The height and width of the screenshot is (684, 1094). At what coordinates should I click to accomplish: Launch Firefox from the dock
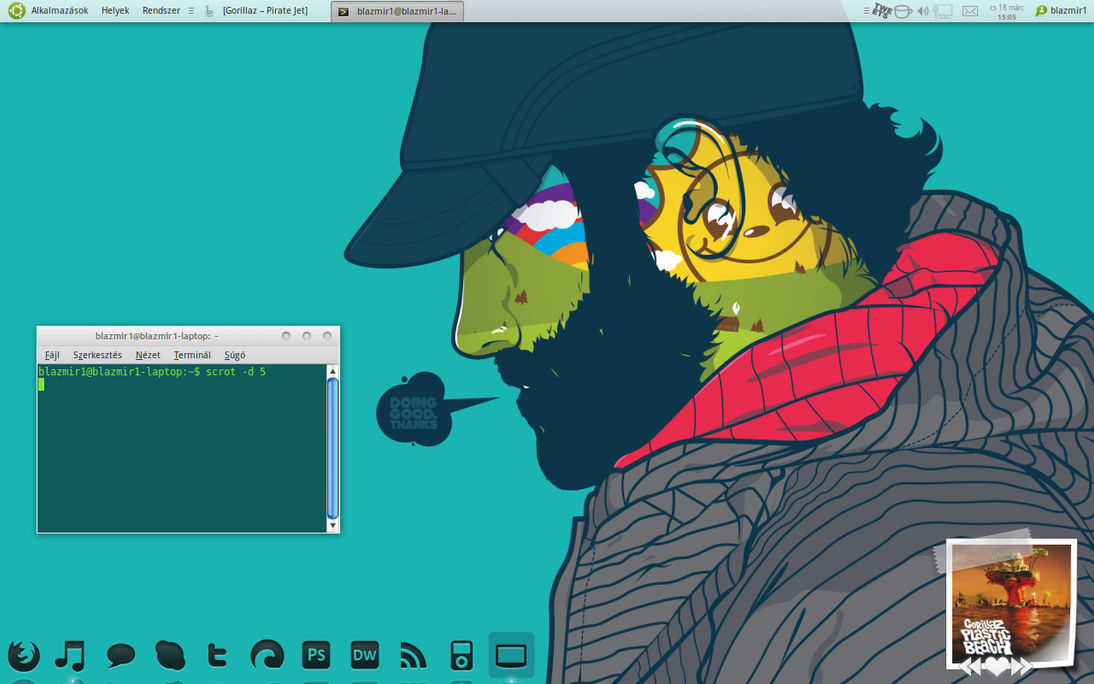(24, 655)
